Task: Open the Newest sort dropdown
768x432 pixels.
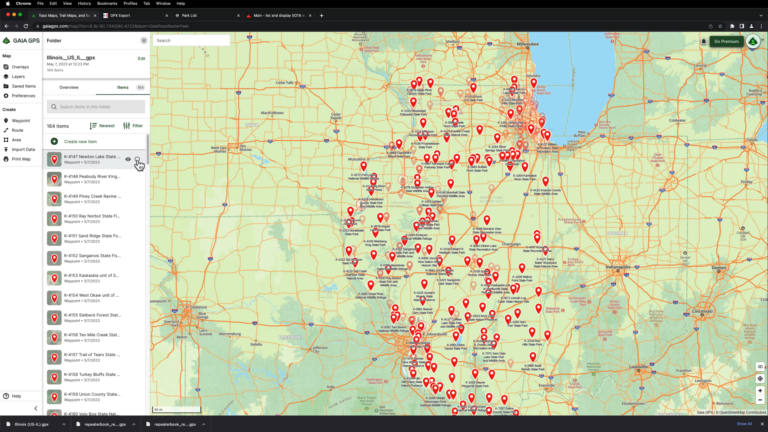Action: (x=102, y=126)
